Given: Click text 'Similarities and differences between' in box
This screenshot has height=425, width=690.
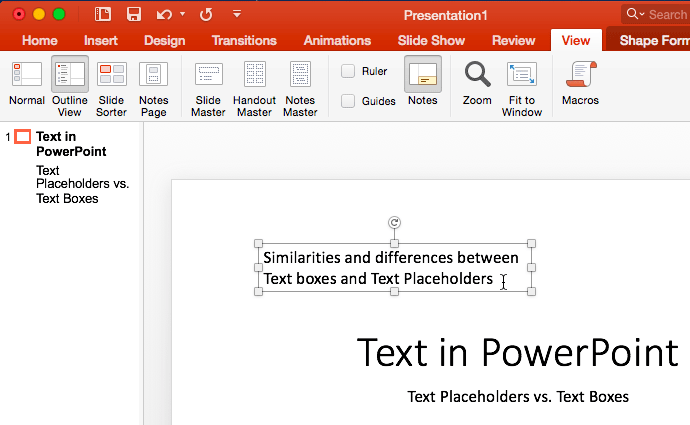Looking at the screenshot, I should (391, 257).
